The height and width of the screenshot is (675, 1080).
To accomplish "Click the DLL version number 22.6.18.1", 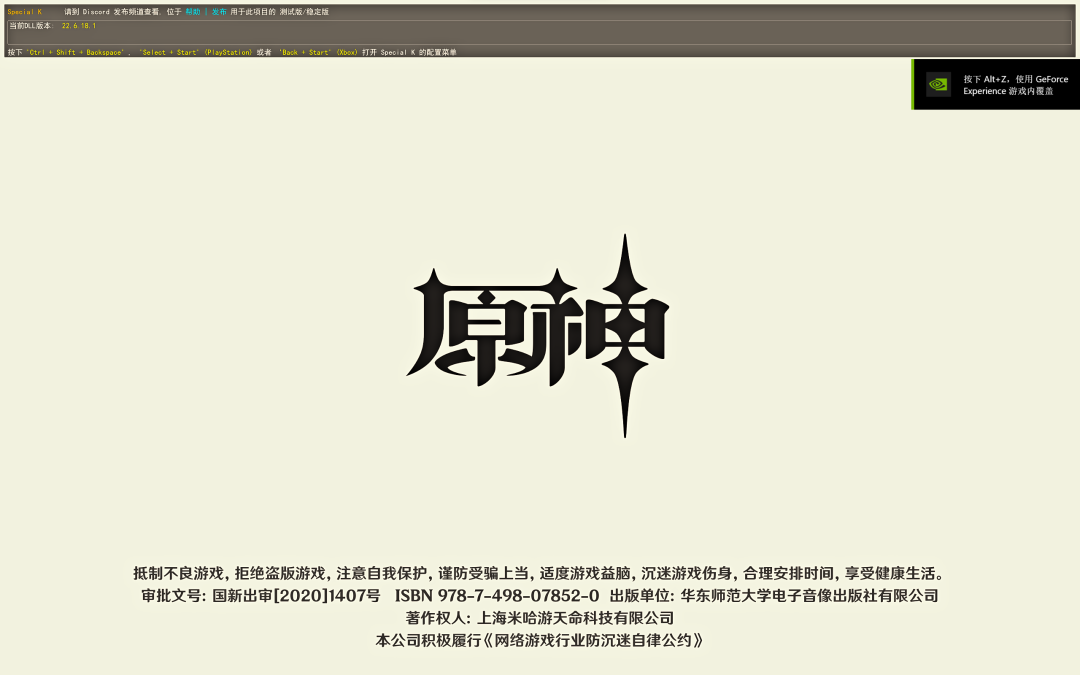I will click(79, 25).
